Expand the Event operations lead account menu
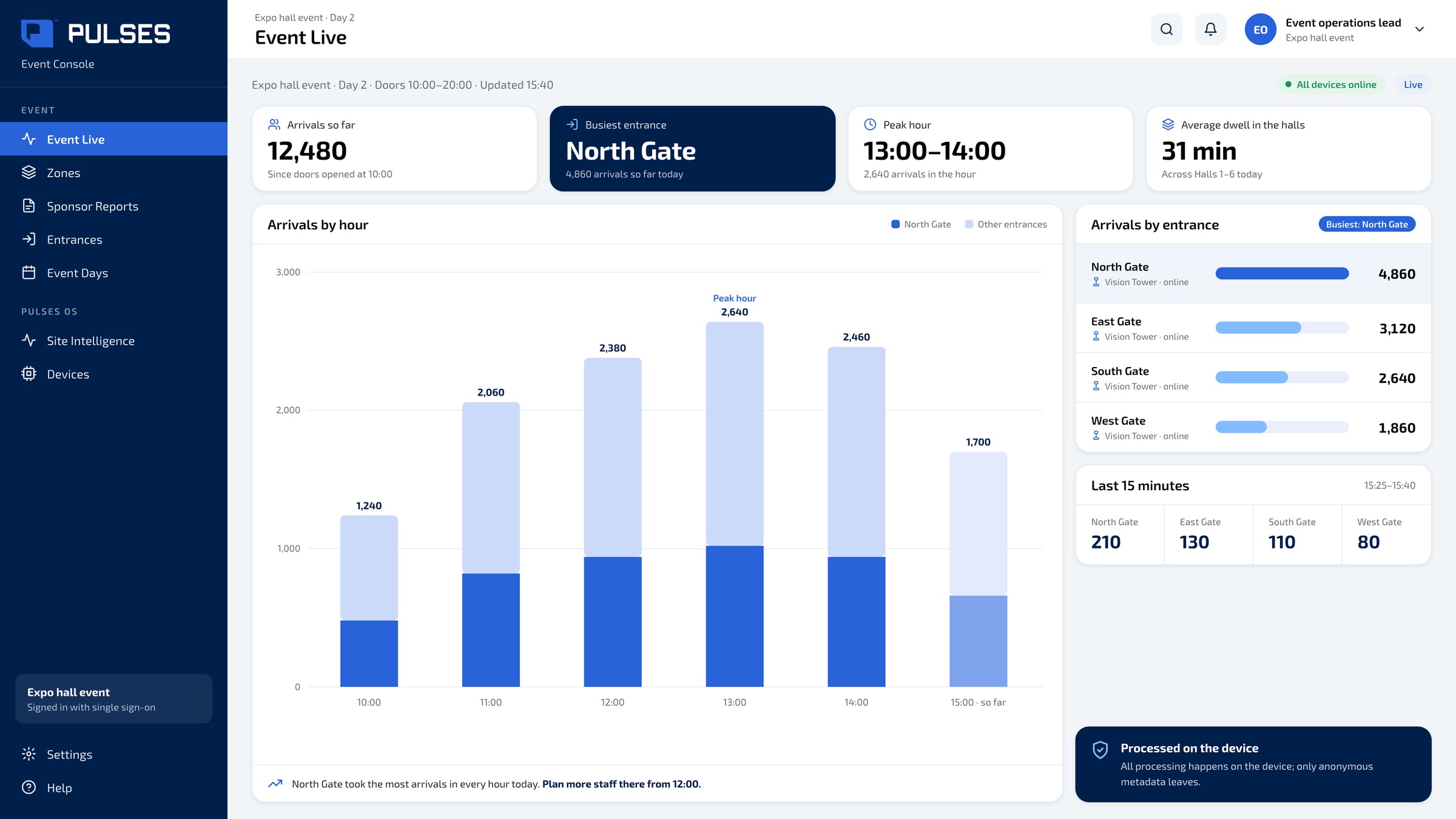The width and height of the screenshot is (1456, 819). 1419,29
